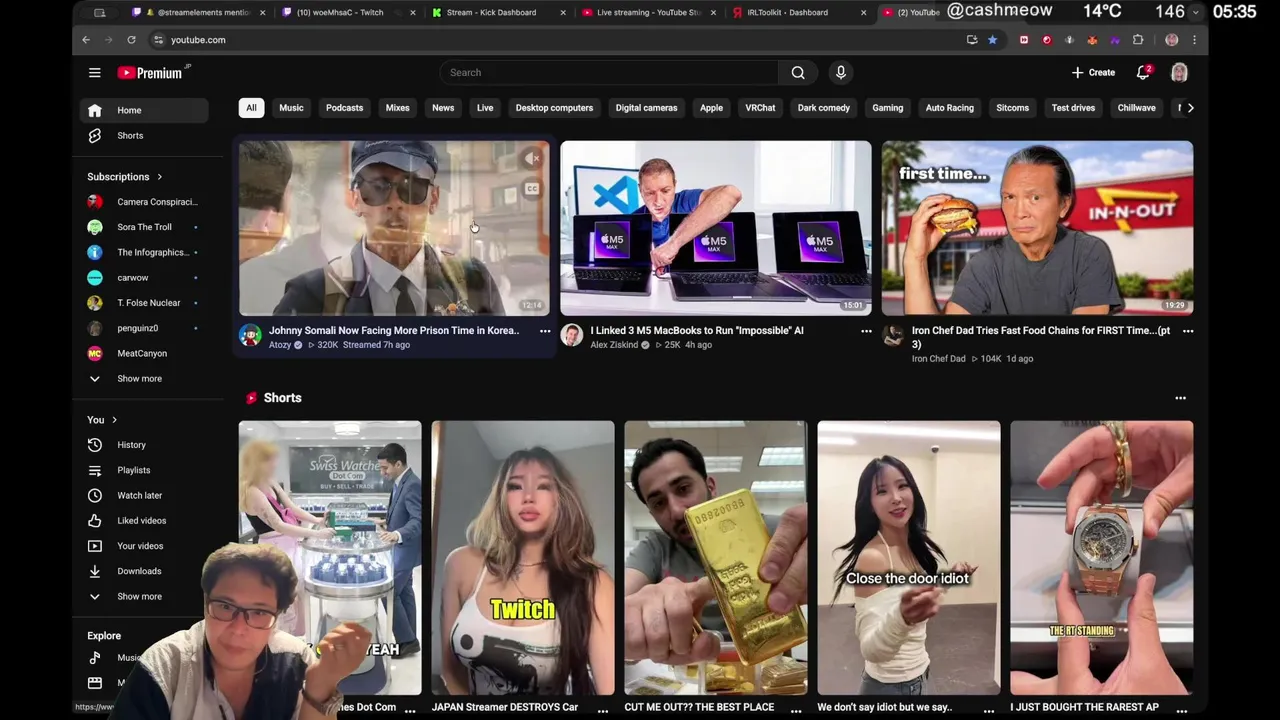Click the search magnifier button
This screenshot has width=1280, height=720.
pyautogui.click(x=798, y=72)
